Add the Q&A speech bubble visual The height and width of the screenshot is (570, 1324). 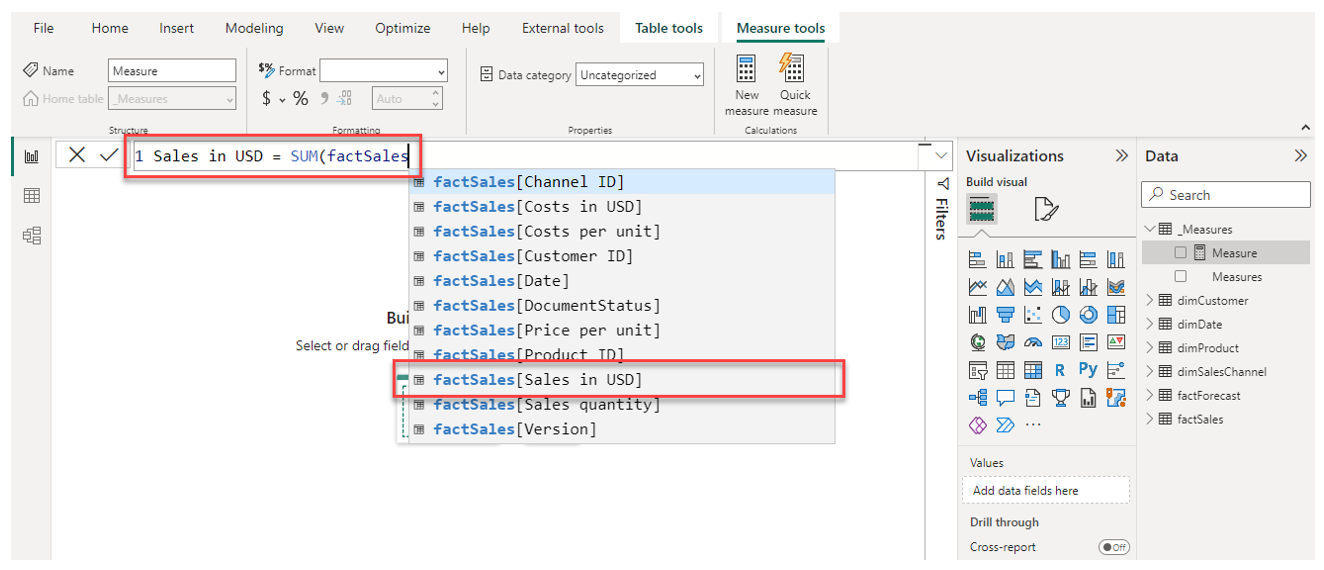click(x=1006, y=398)
